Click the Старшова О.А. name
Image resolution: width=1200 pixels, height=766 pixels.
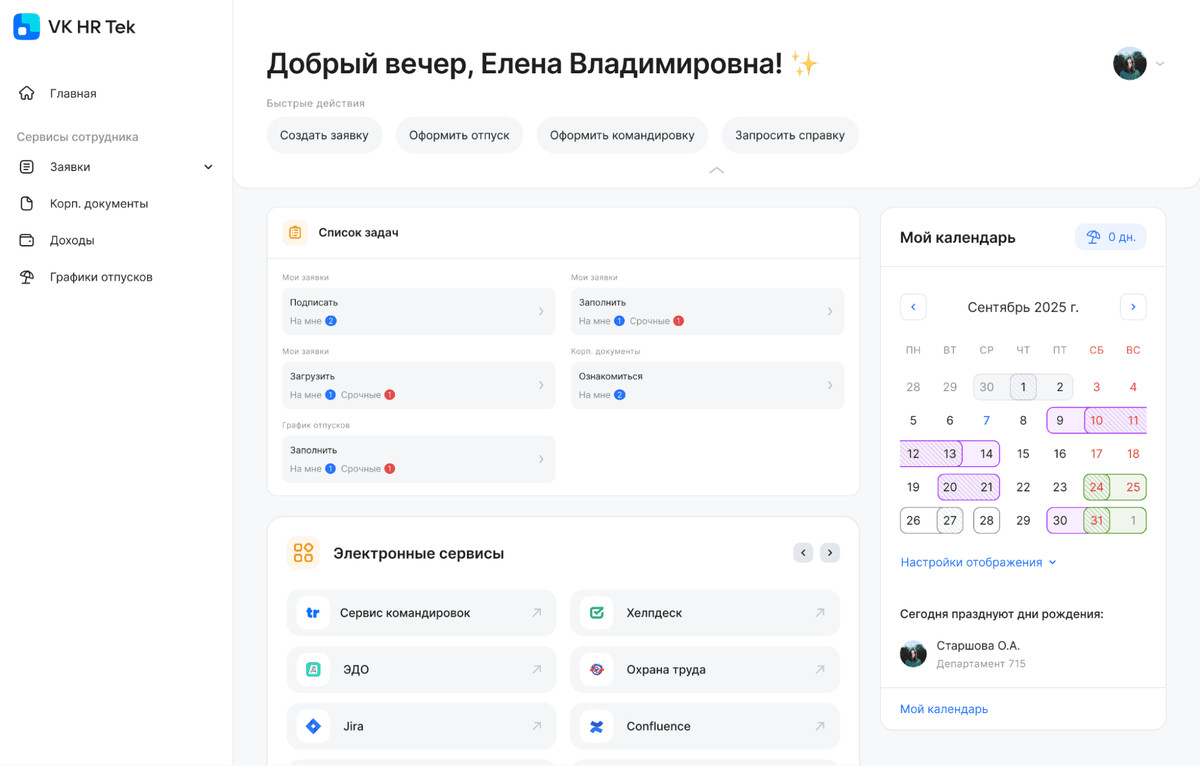coord(978,646)
